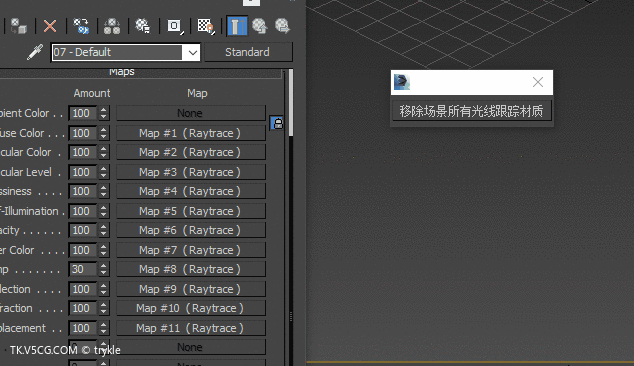Click the Map #9 (Raytrace) reflection slot
This screenshot has height=366, width=634.
coord(190,289)
